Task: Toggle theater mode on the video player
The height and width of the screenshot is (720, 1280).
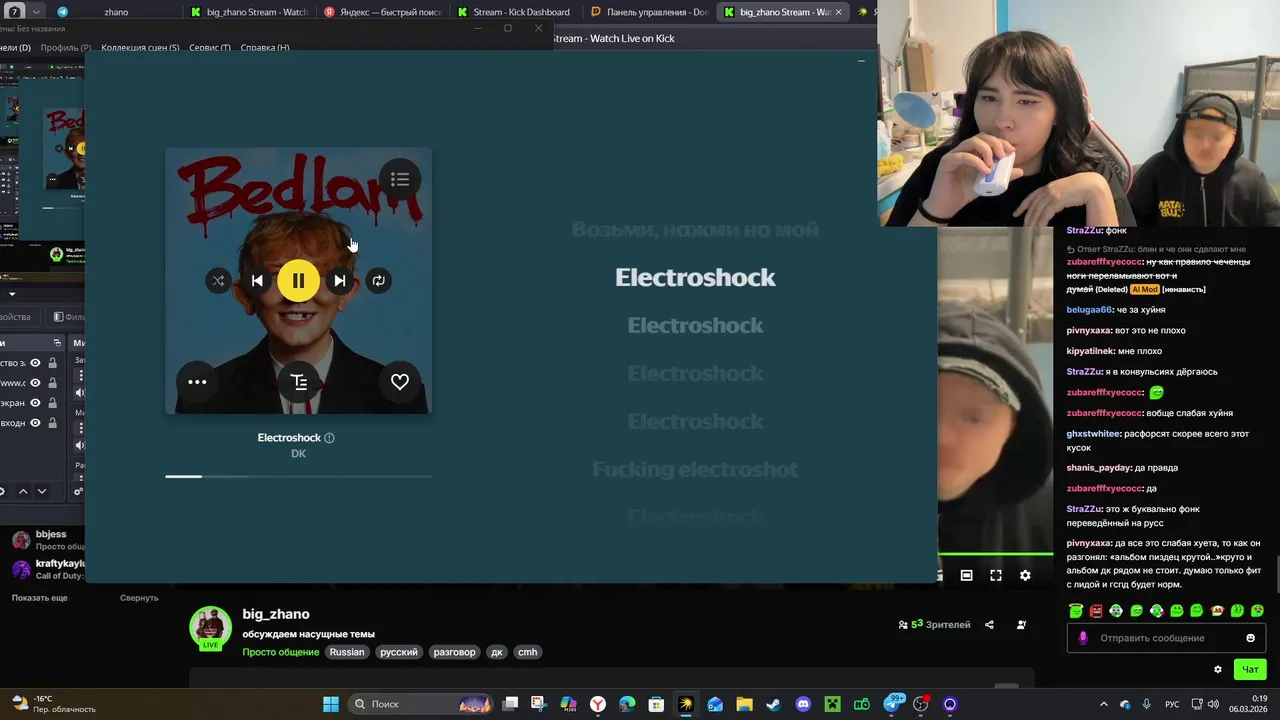Action: (966, 575)
